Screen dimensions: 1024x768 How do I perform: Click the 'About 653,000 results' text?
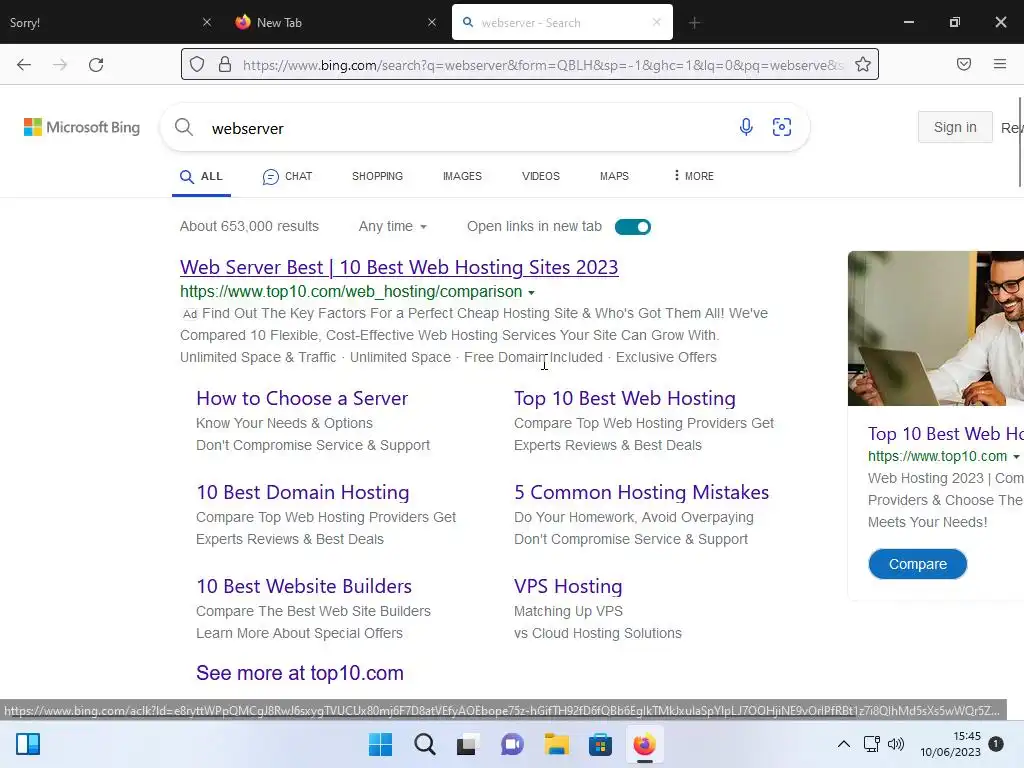click(249, 227)
